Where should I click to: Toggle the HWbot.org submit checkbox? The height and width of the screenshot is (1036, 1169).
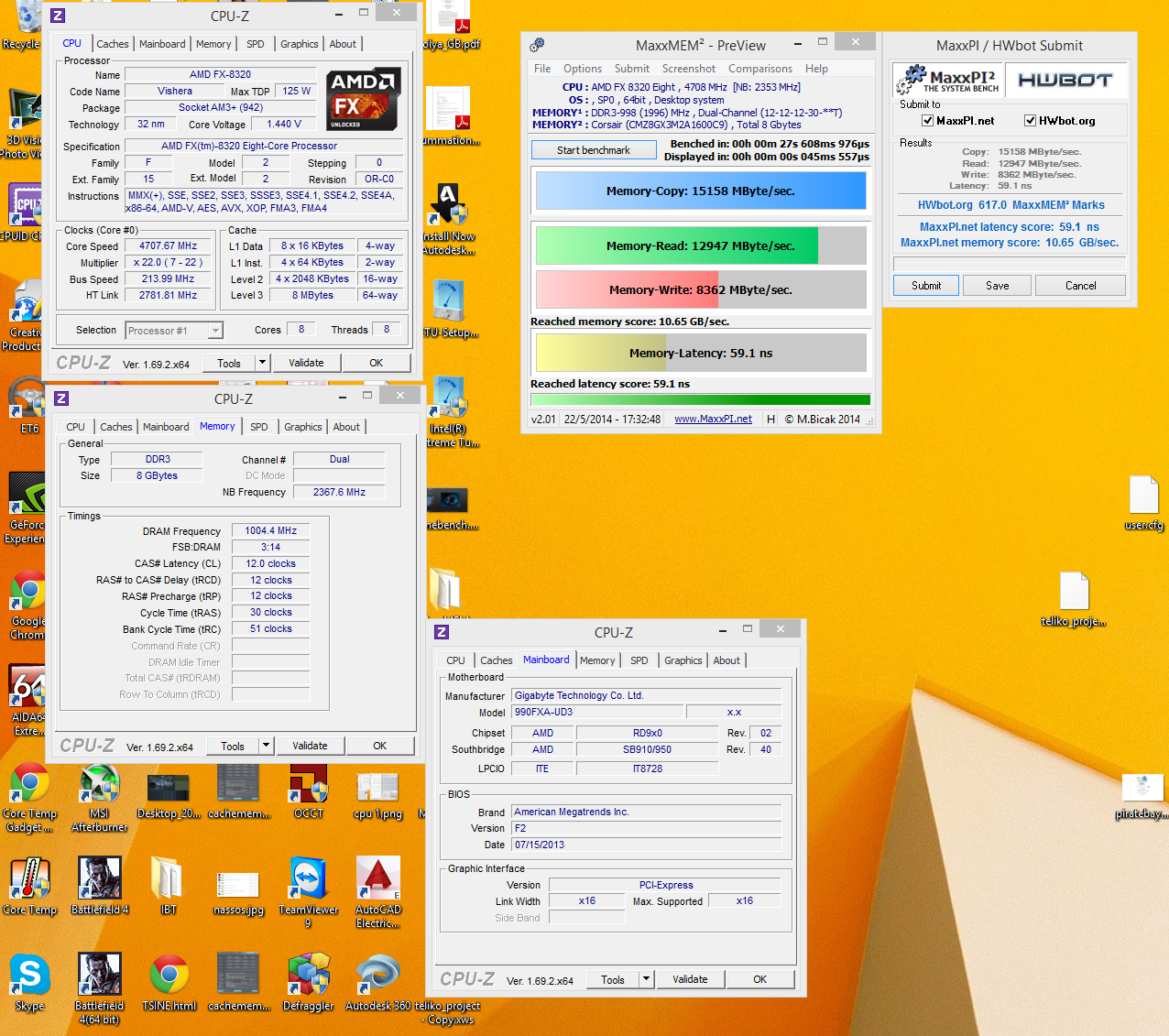(x=1030, y=120)
